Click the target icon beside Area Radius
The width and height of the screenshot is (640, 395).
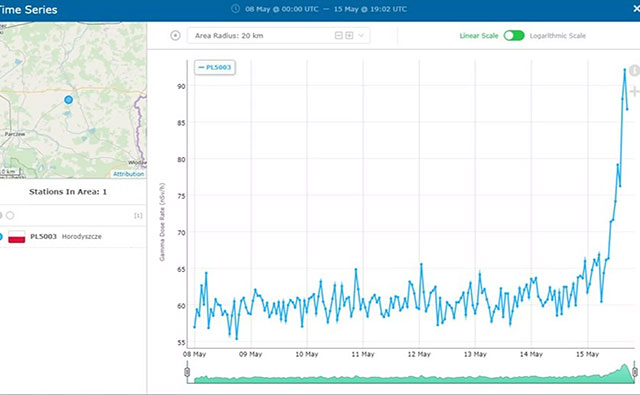click(175, 36)
